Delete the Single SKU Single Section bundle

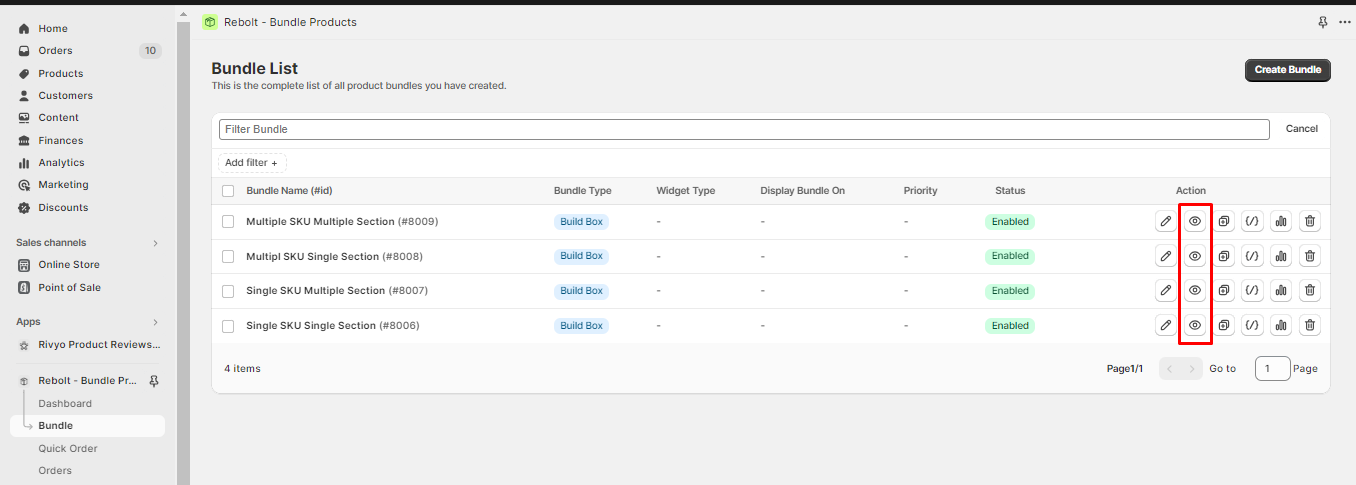[x=1310, y=325]
